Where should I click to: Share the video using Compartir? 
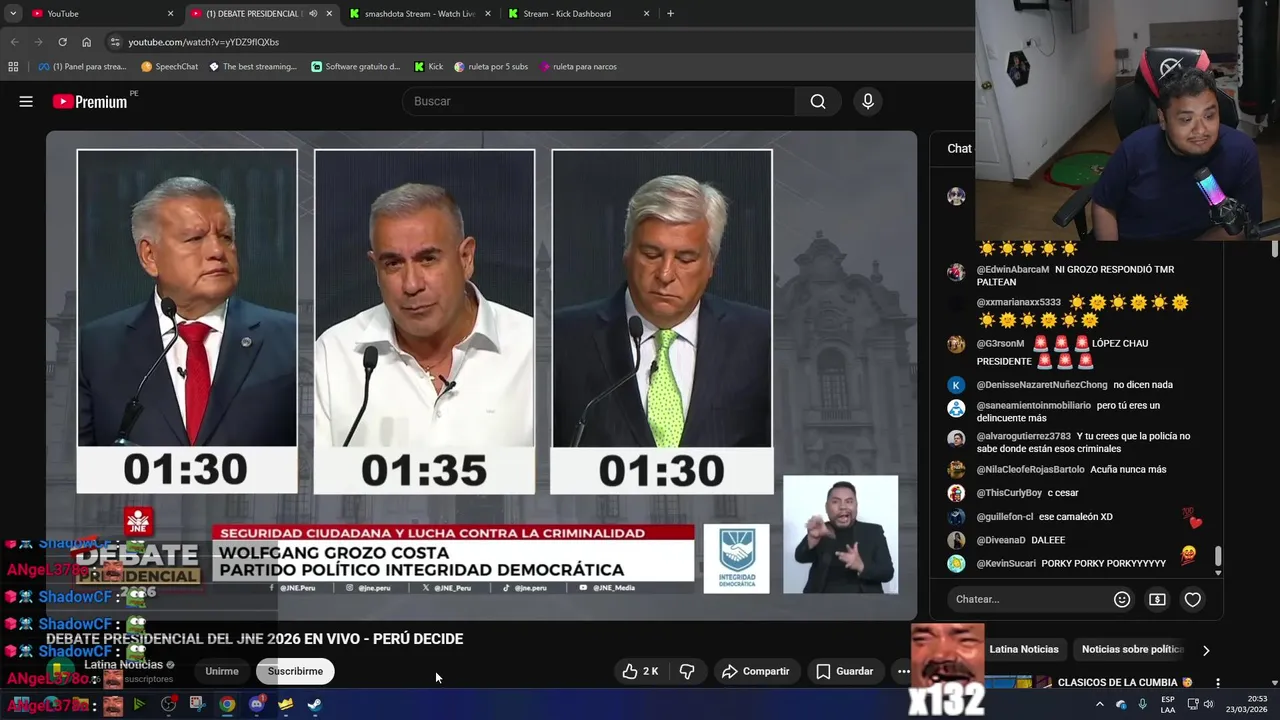[x=755, y=671]
